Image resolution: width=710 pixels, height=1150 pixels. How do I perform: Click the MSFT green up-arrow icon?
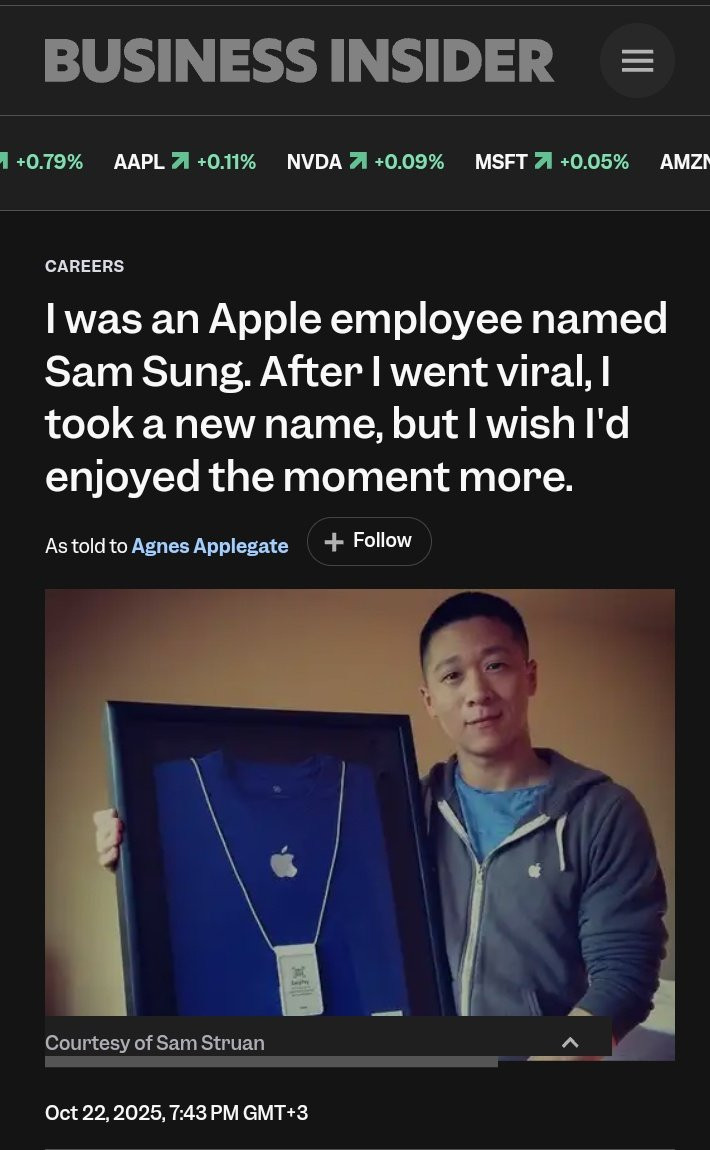(x=543, y=161)
